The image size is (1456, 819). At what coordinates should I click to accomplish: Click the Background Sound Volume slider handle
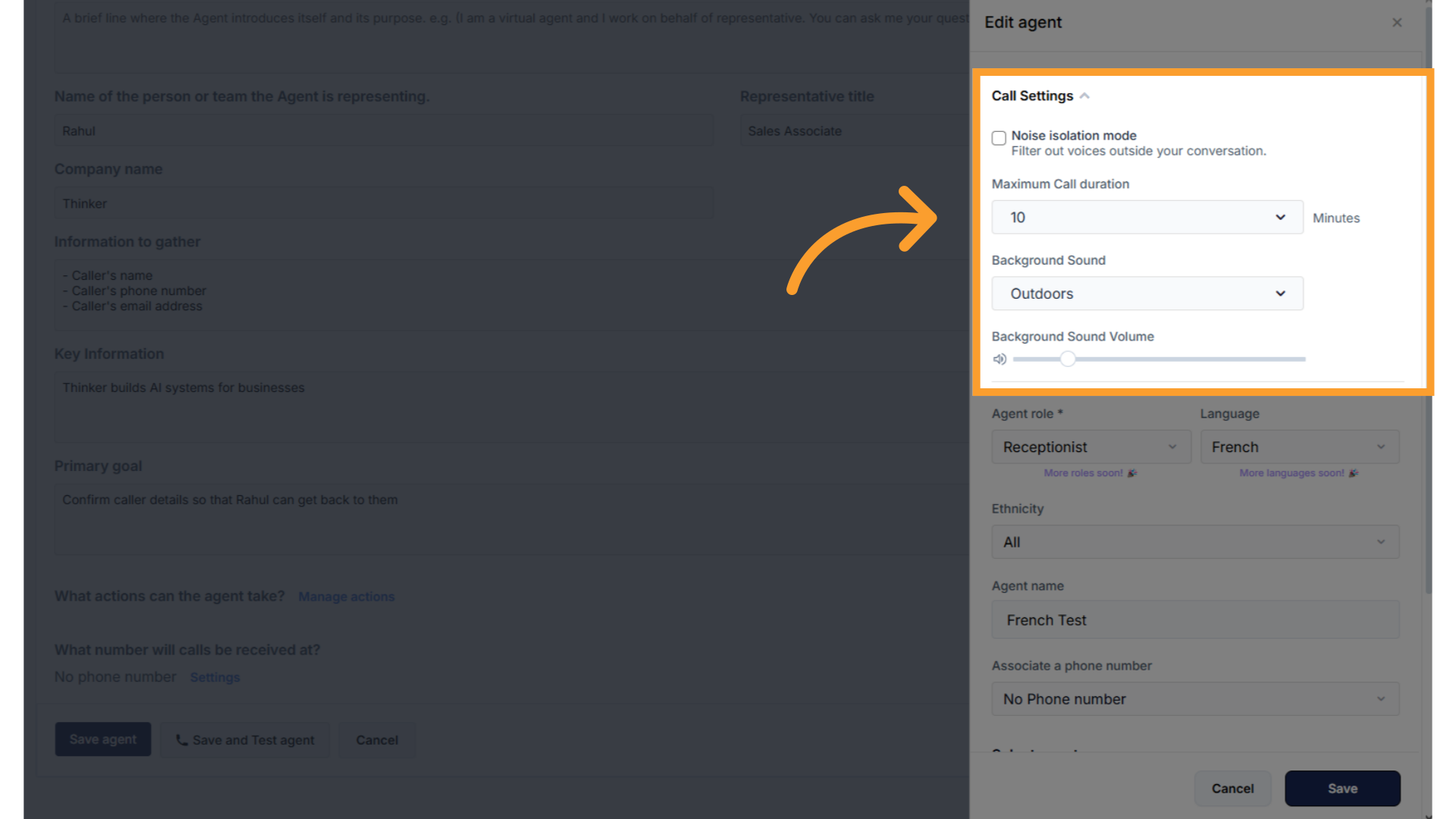point(1068,359)
